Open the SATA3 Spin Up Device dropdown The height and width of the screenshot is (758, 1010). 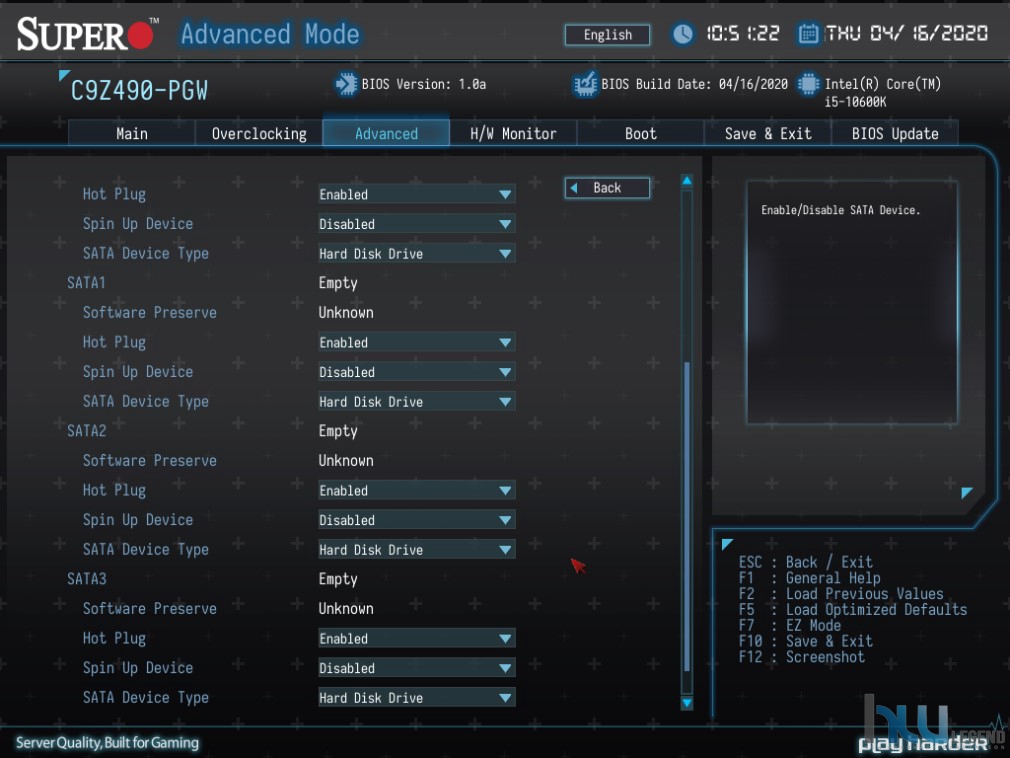(417, 668)
